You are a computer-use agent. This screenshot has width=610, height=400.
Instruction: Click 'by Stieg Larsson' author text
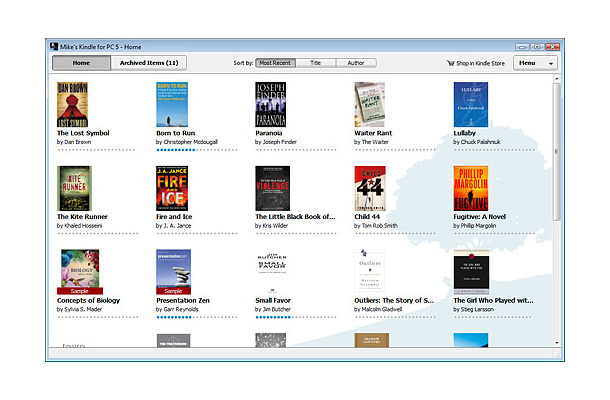point(473,309)
